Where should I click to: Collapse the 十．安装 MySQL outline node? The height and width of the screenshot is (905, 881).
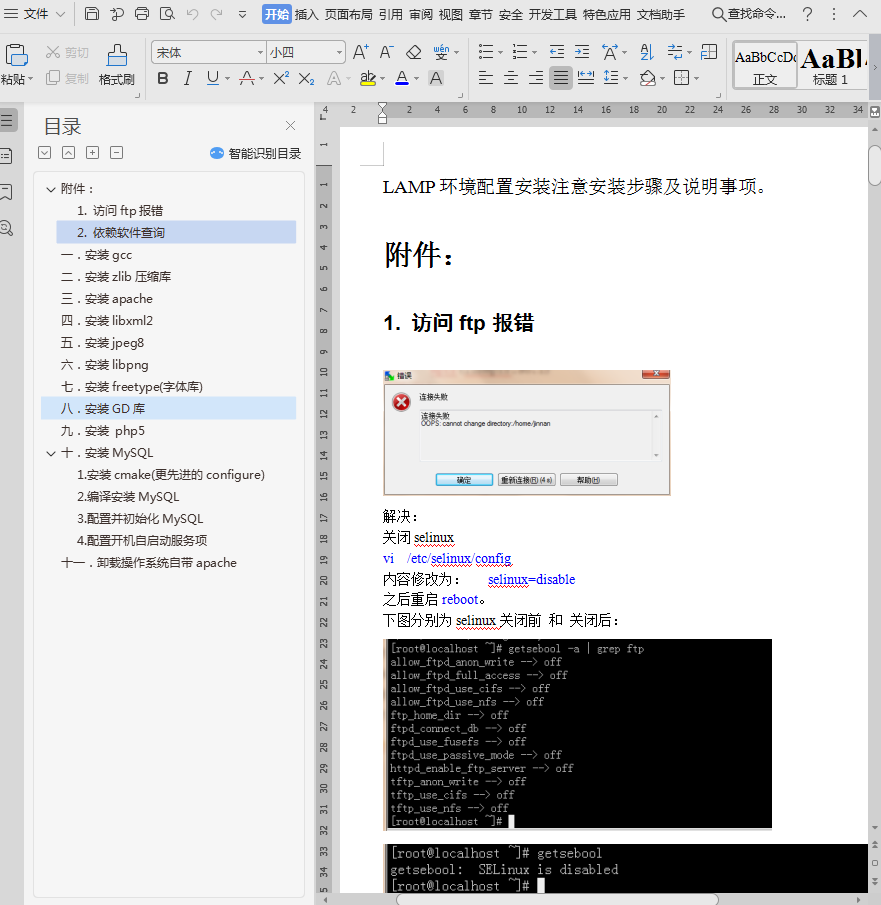51,453
